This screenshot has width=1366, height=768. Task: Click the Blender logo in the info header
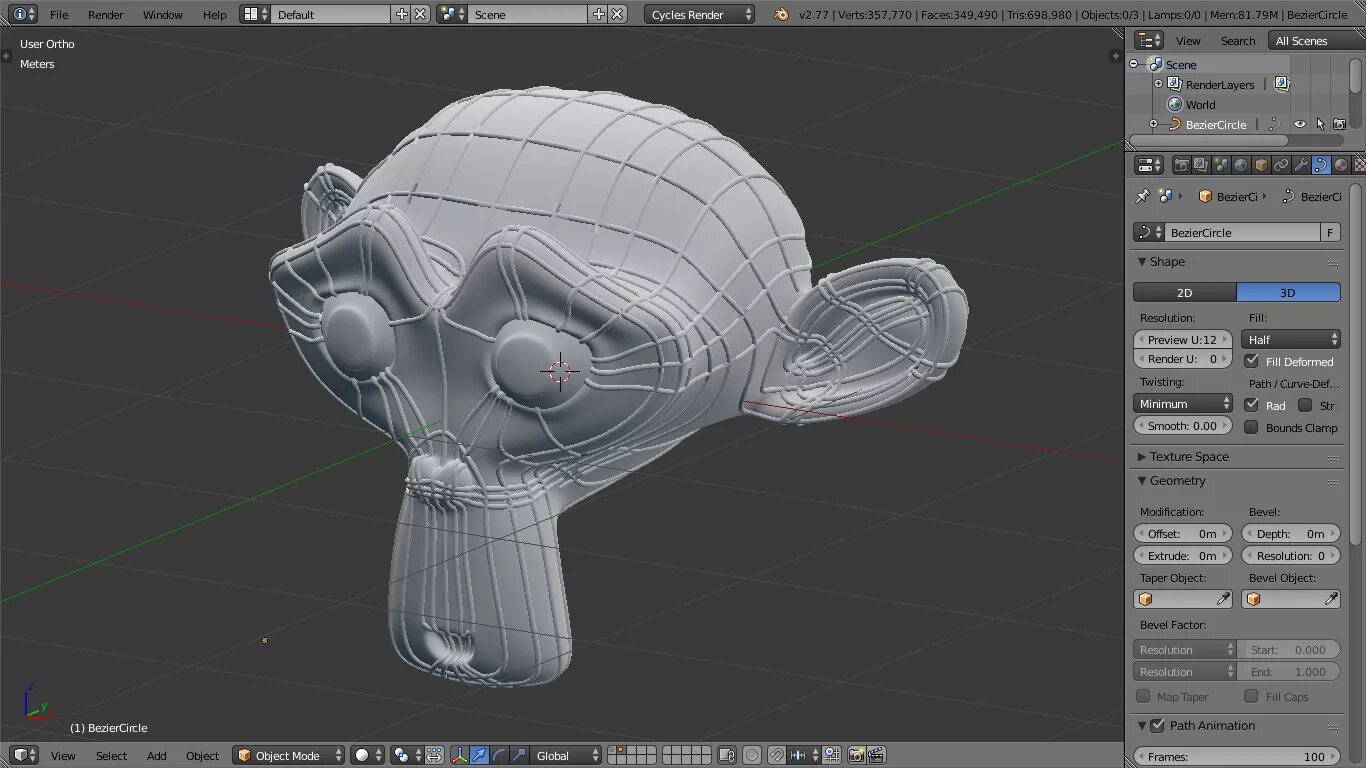click(x=780, y=14)
